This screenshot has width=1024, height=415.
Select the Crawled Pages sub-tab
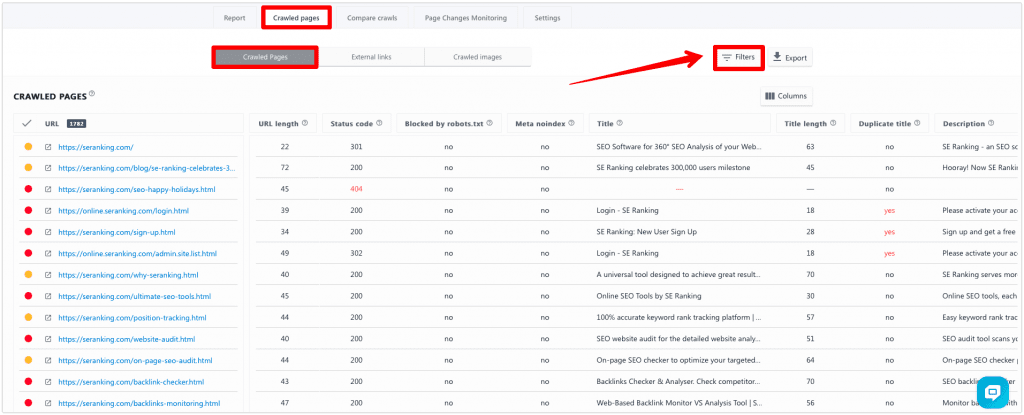(265, 57)
